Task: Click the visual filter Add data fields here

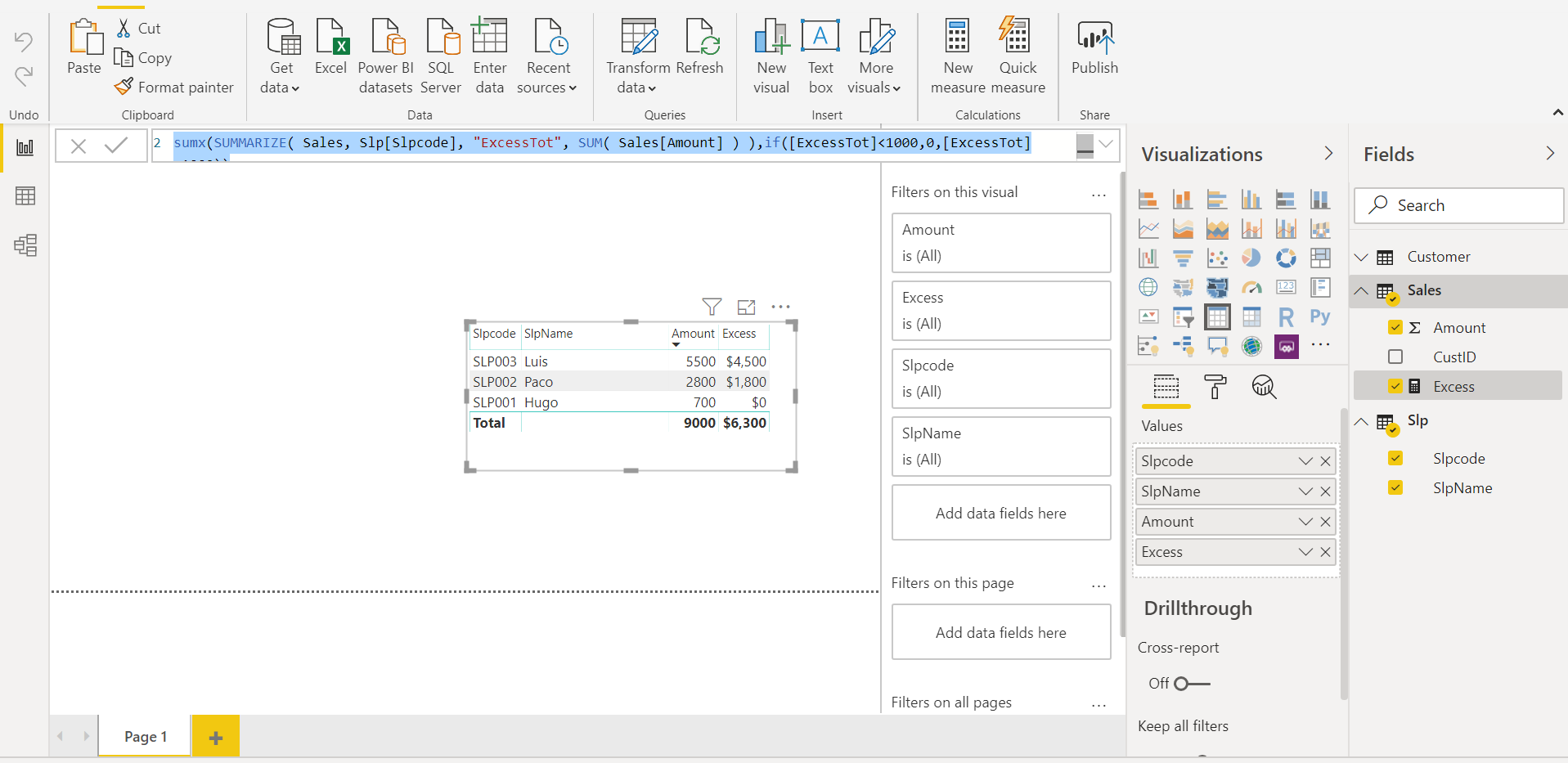Action: tap(1000, 513)
